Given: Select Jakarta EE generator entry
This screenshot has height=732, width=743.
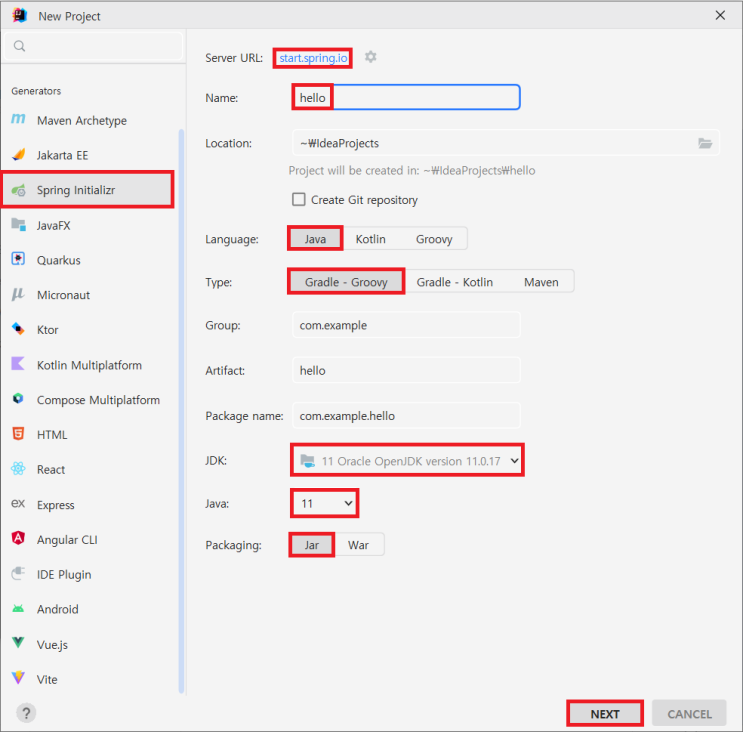Looking at the screenshot, I should [x=88, y=155].
